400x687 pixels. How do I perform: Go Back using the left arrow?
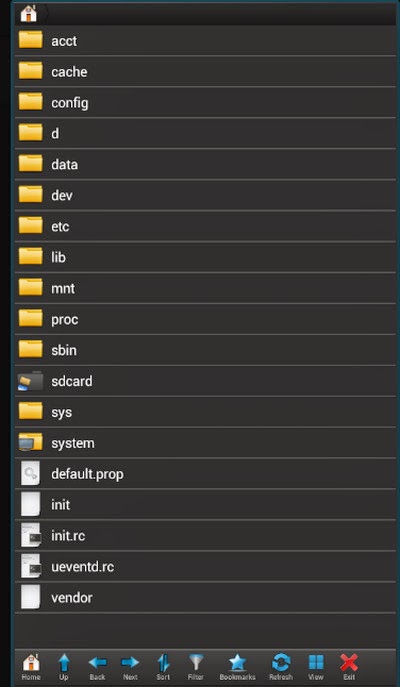97,666
